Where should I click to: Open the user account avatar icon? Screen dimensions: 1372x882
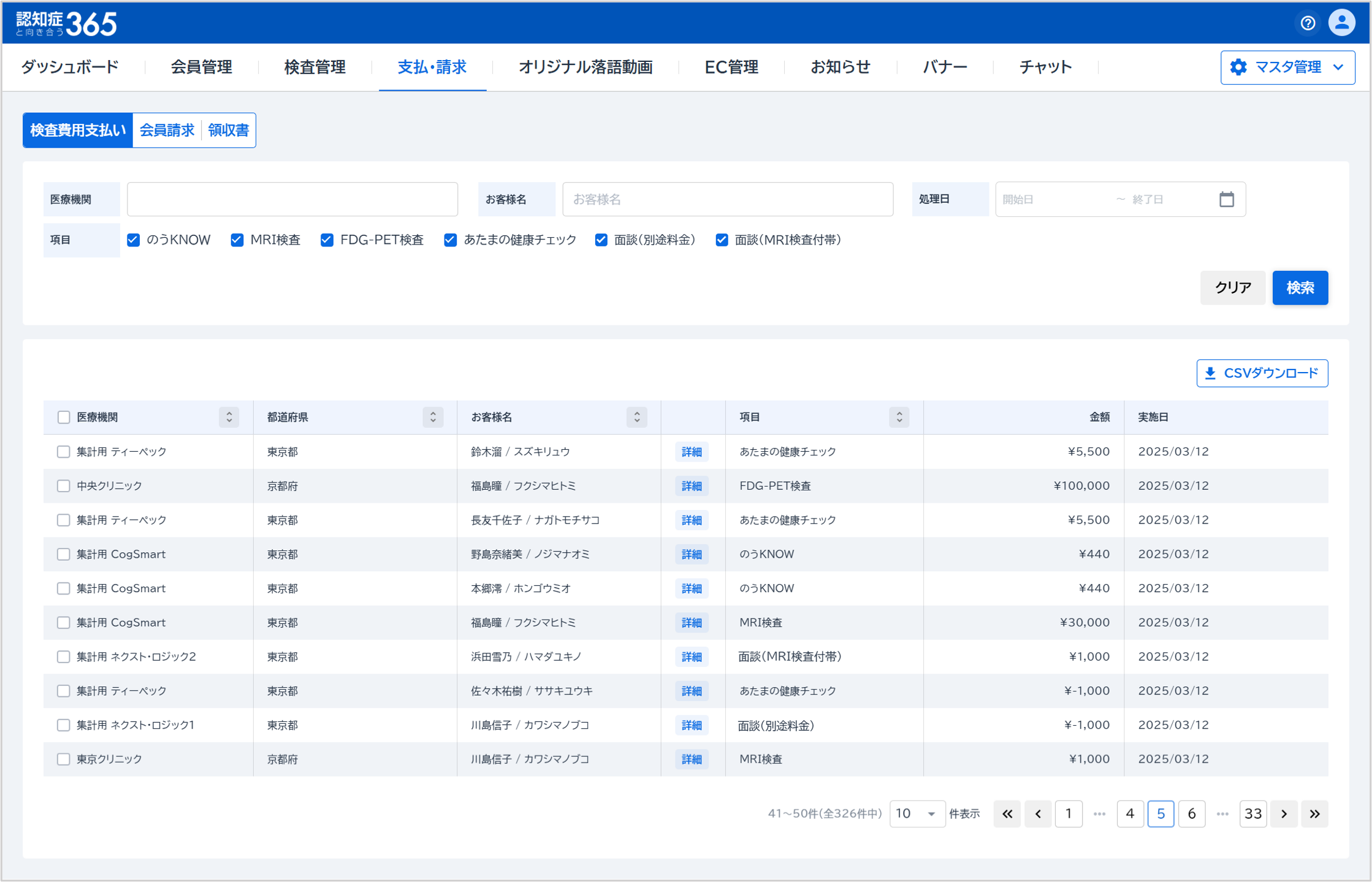[x=1341, y=23]
